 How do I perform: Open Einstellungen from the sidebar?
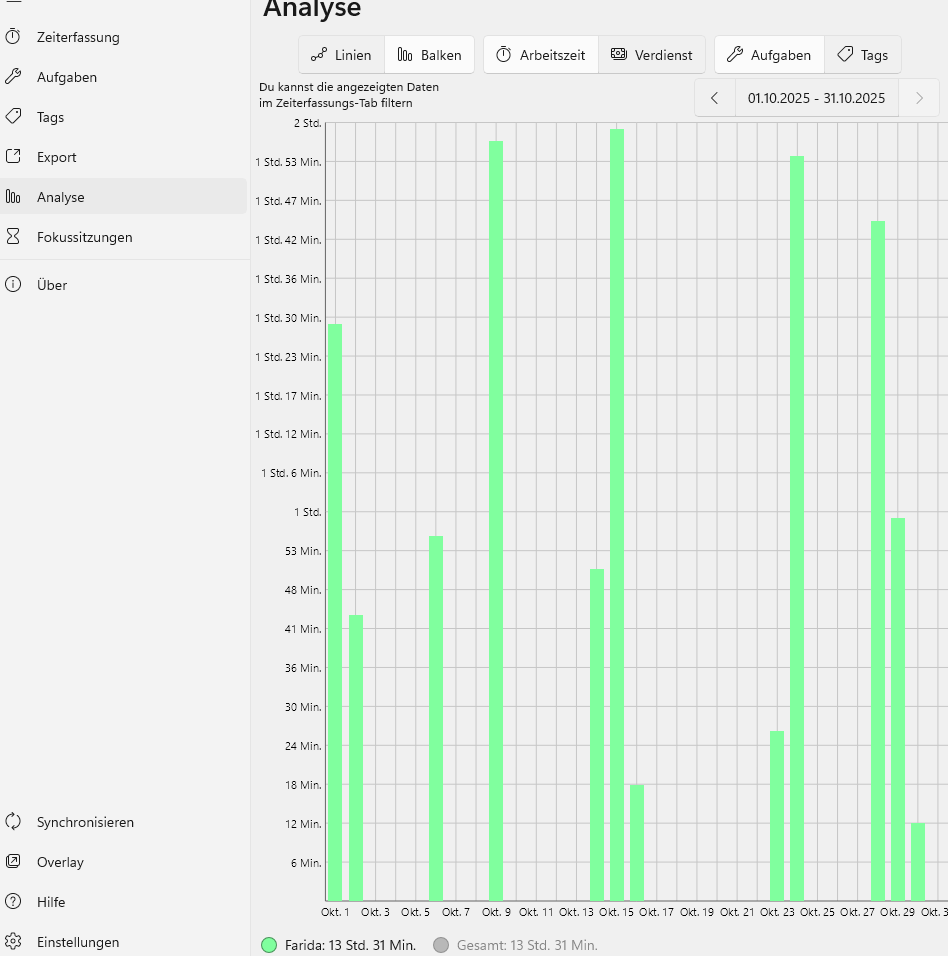(x=78, y=942)
